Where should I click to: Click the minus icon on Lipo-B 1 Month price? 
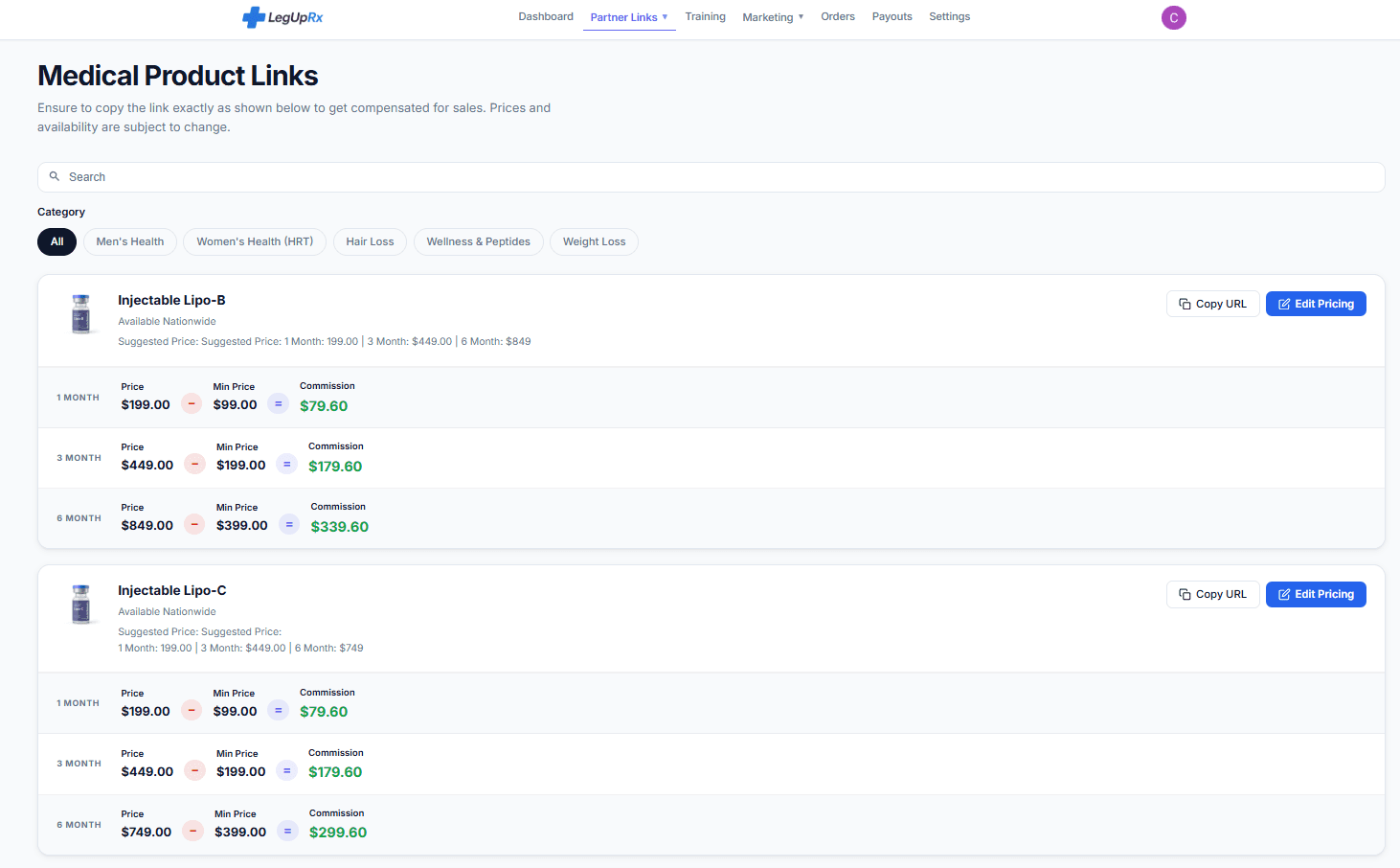click(x=192, y=403)
